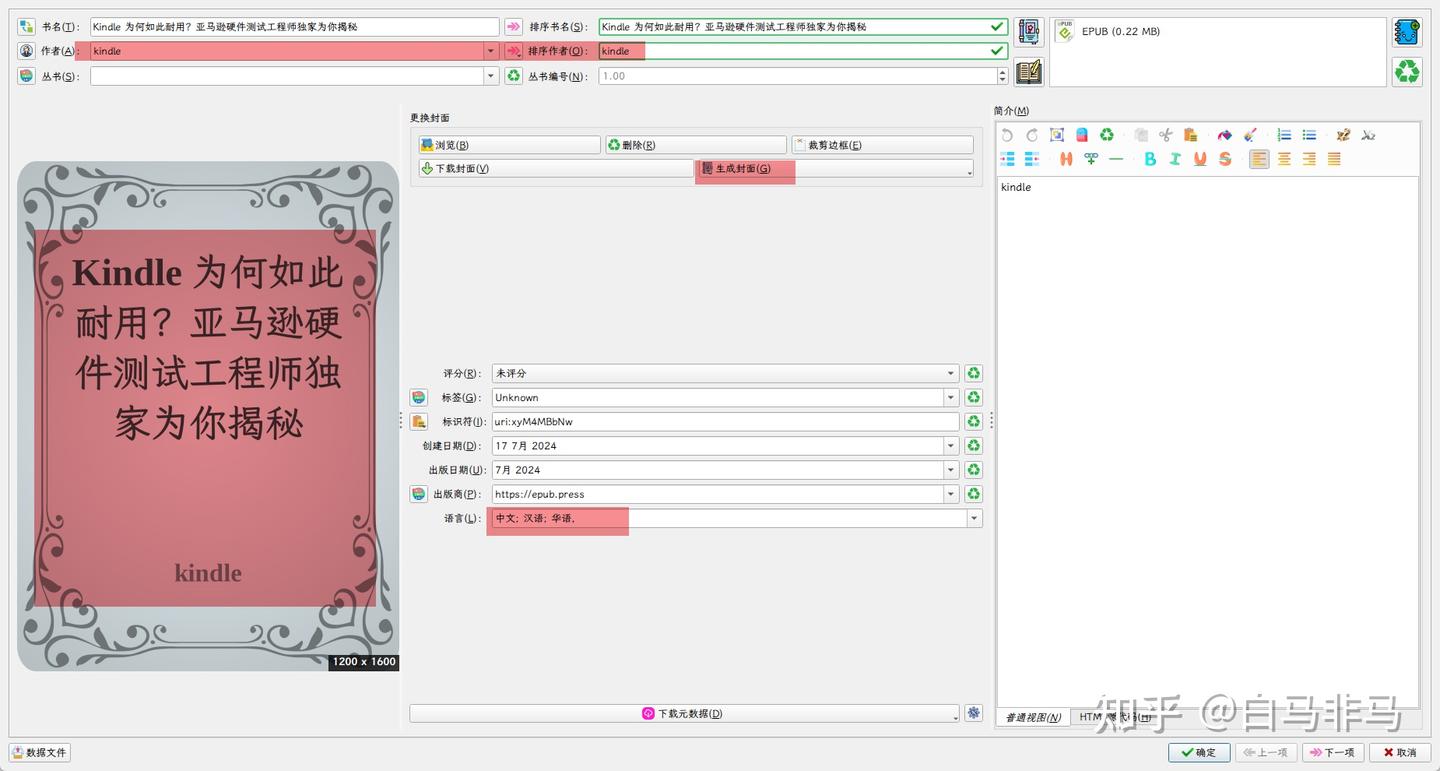1440x771 pixels.
Task: Go to next book with 下一项
Action: click(x=1332, y=752)
